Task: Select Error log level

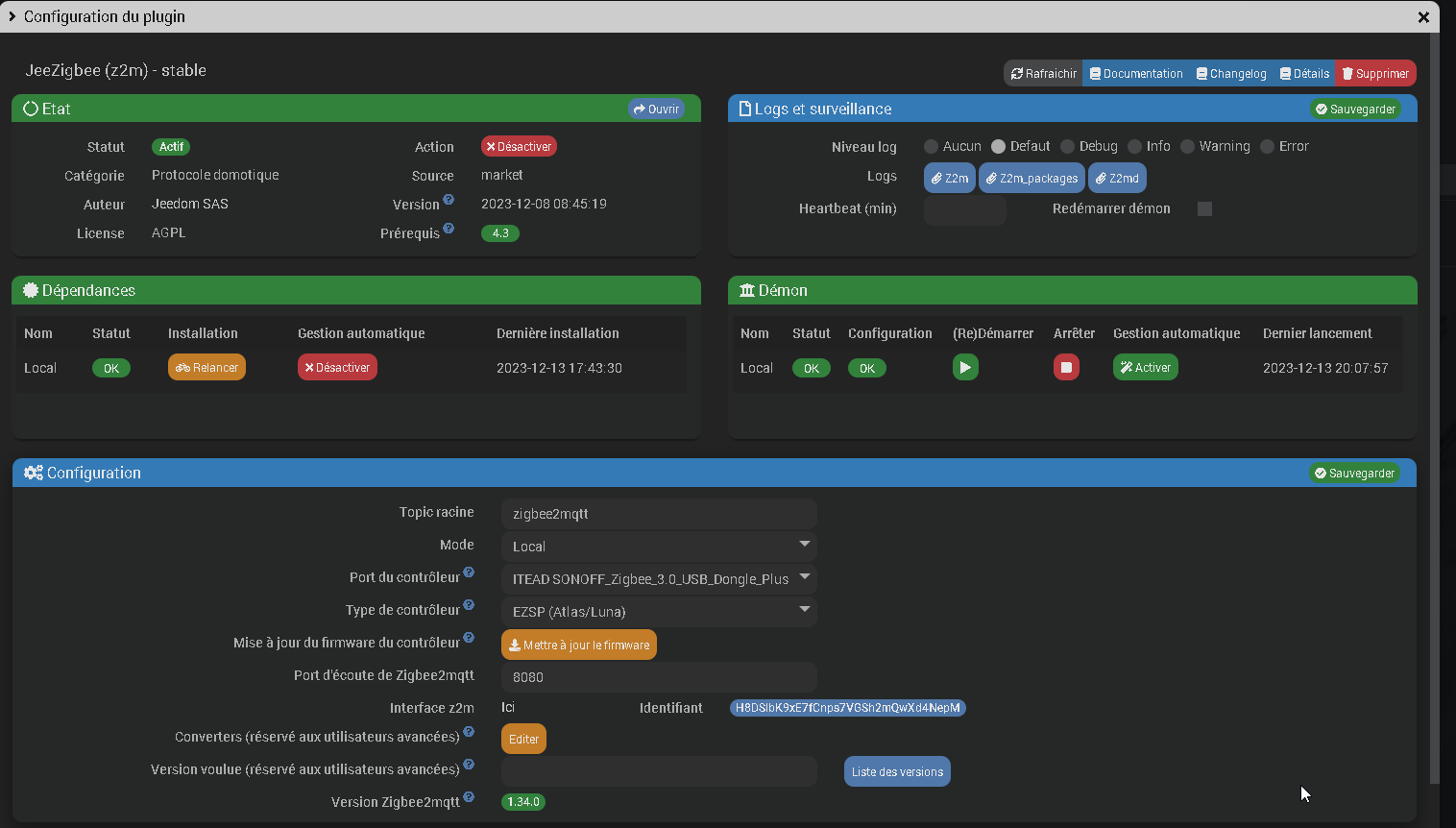Action: coord(1267,146)
